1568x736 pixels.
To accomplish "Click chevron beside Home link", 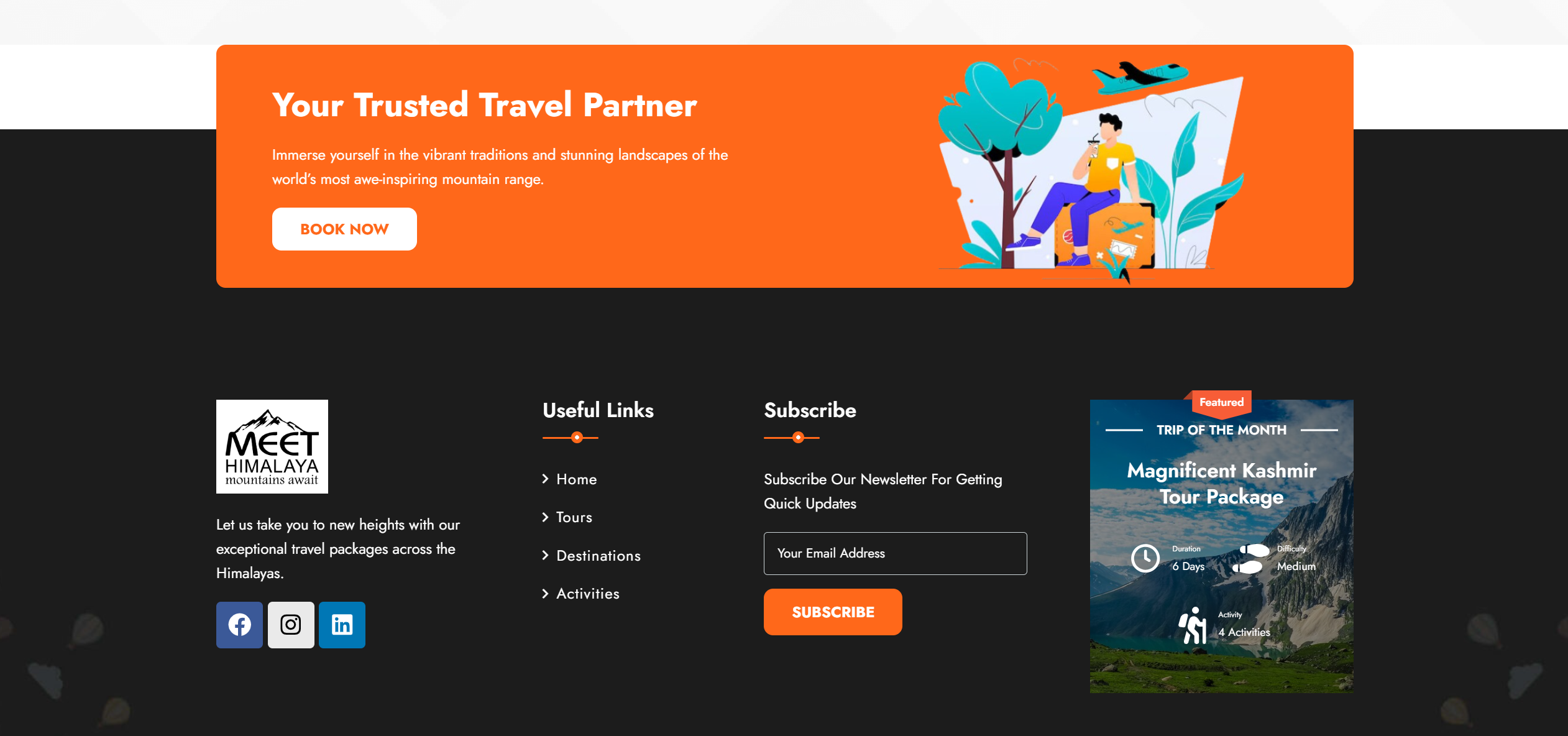I will (545, 479).
